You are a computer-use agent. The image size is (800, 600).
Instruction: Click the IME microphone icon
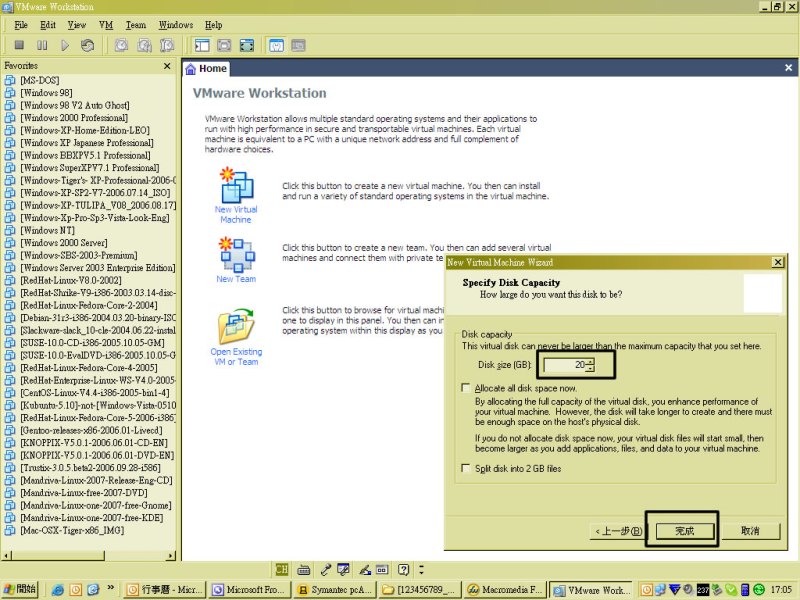[325, 569]
